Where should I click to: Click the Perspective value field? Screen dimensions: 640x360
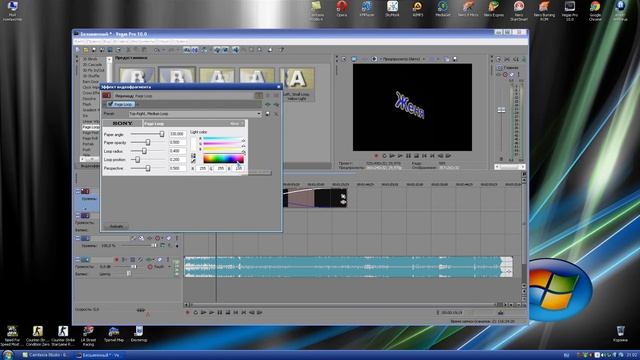click(x=177, y=168)
